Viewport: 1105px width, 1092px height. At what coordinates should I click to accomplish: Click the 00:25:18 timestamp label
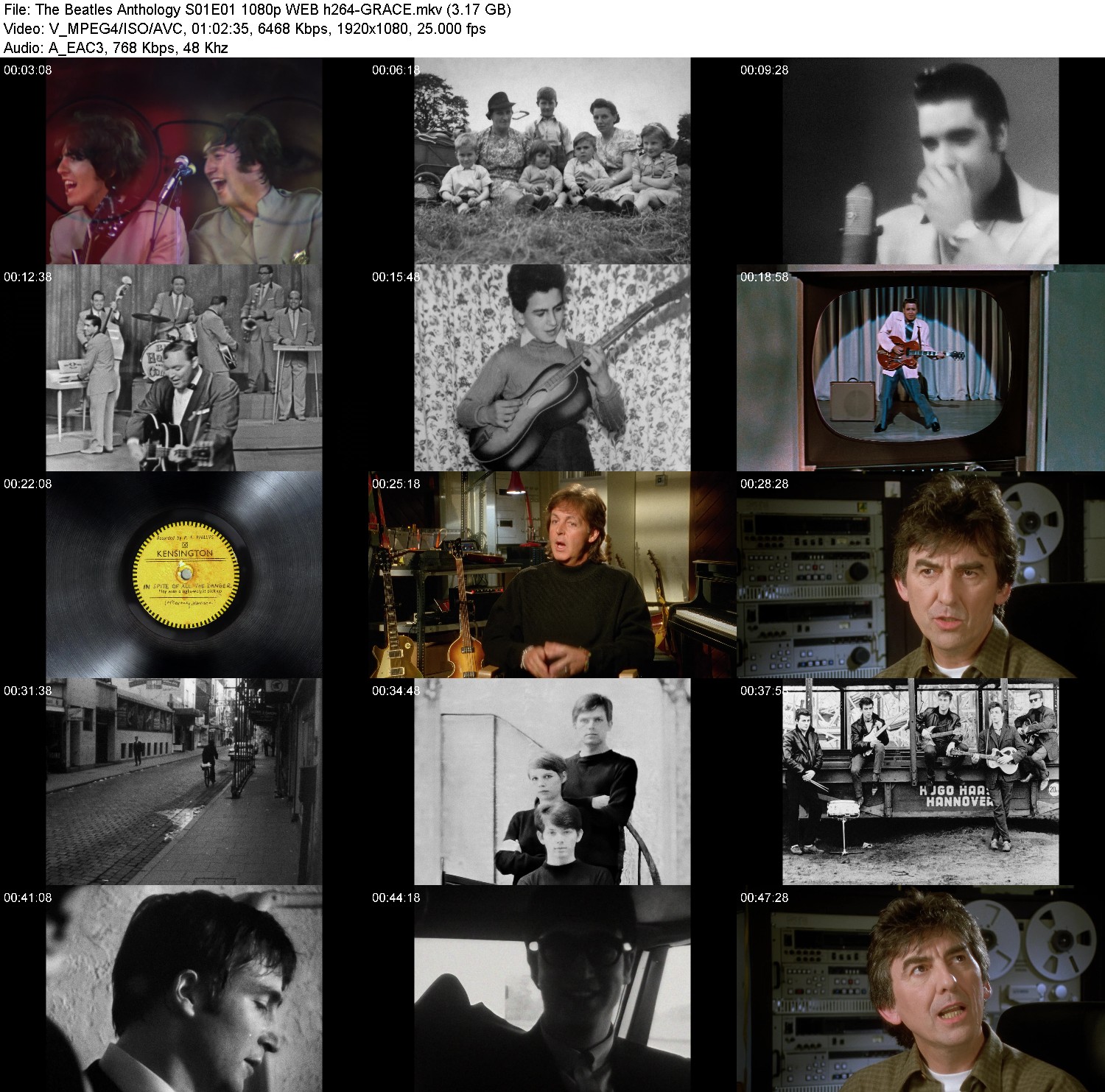click(396, 484)
